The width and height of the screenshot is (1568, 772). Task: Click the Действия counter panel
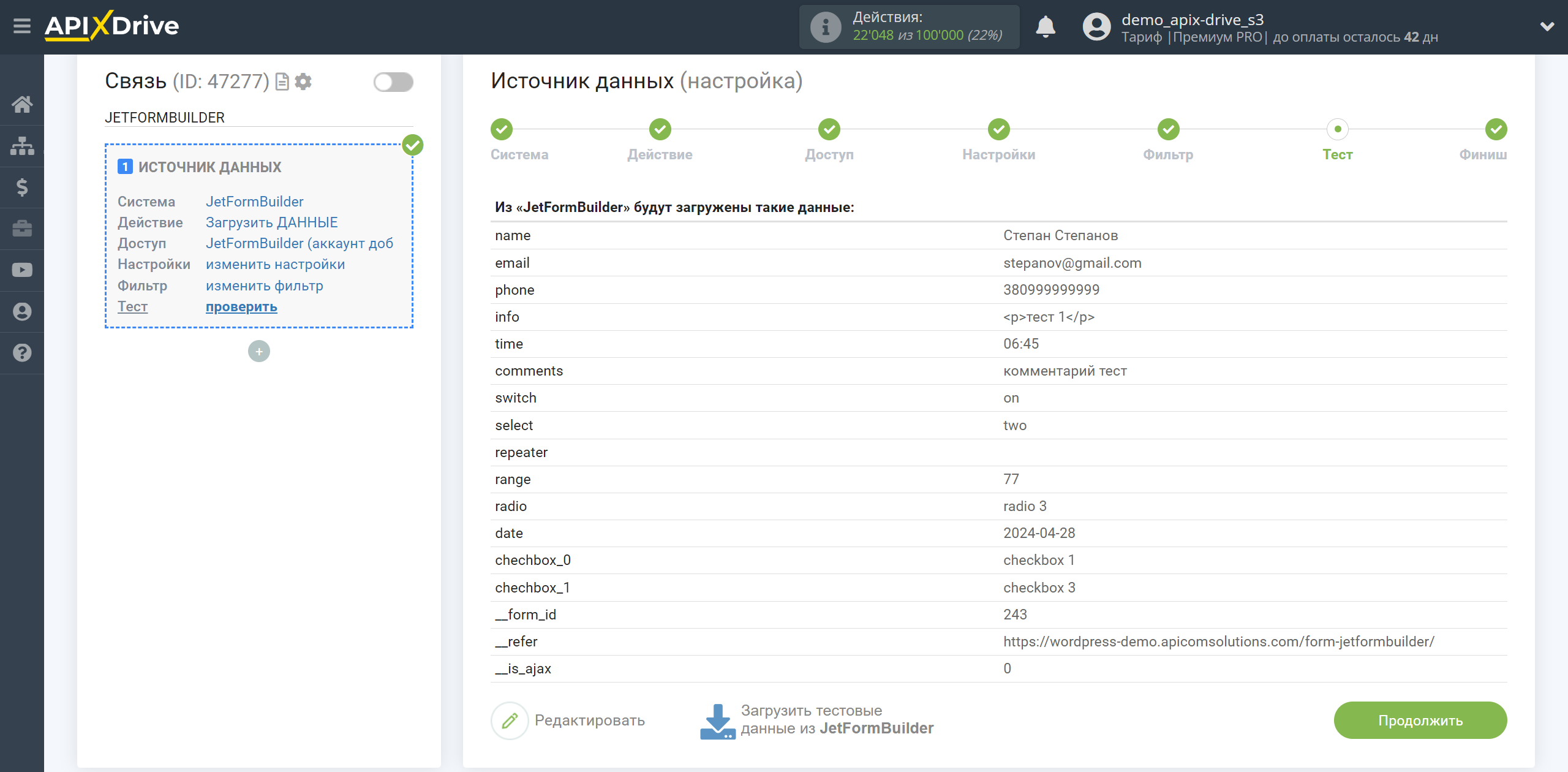tap(909, 27)
